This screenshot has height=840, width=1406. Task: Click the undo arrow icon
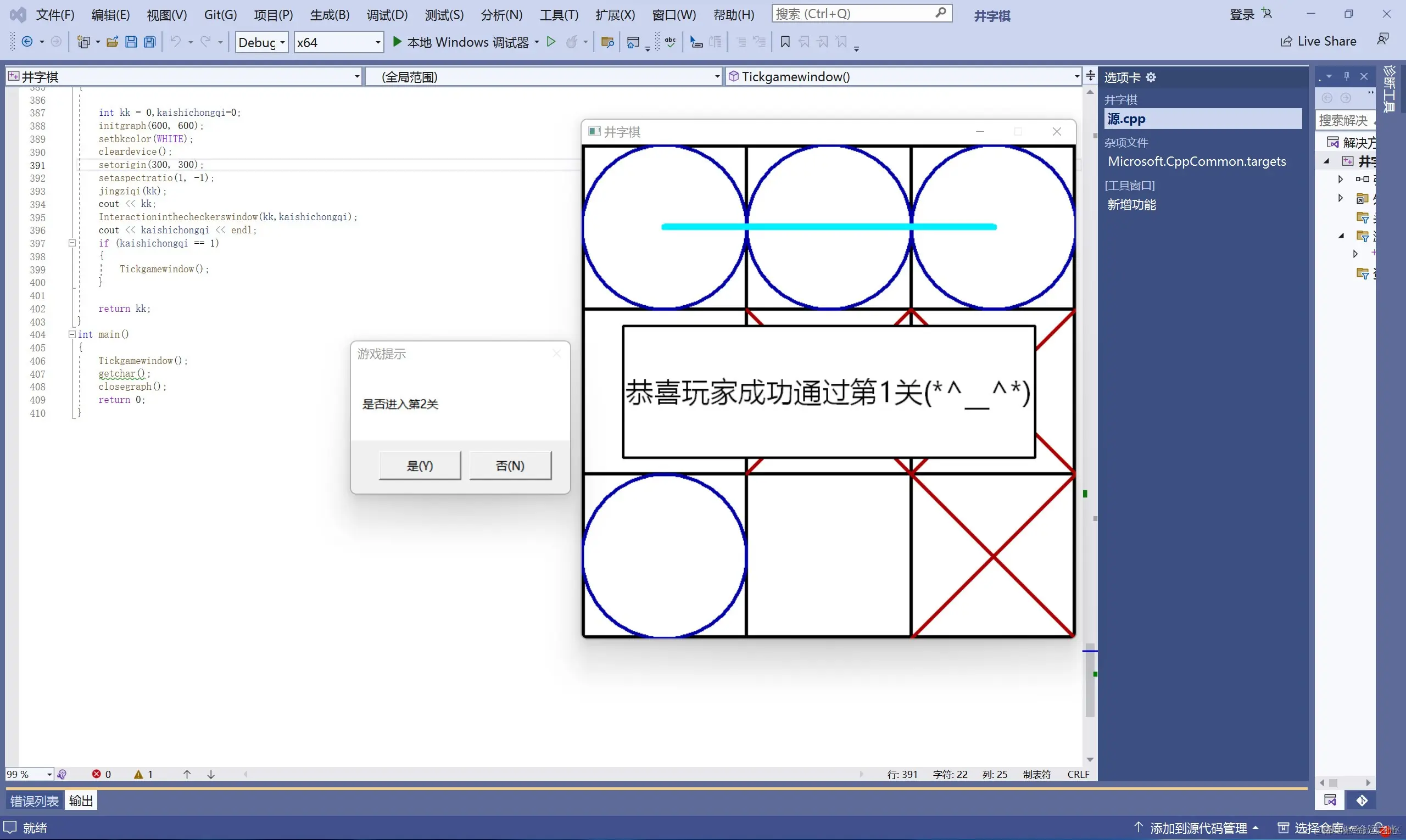click(x=176, y=42)
